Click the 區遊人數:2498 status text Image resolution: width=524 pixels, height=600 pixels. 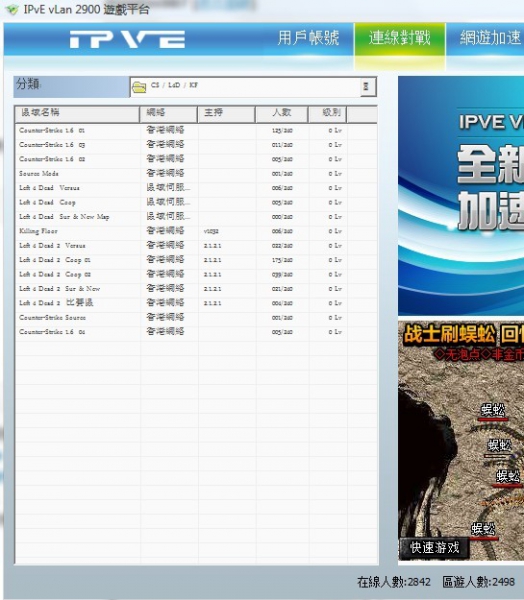(x=478, y=582)
